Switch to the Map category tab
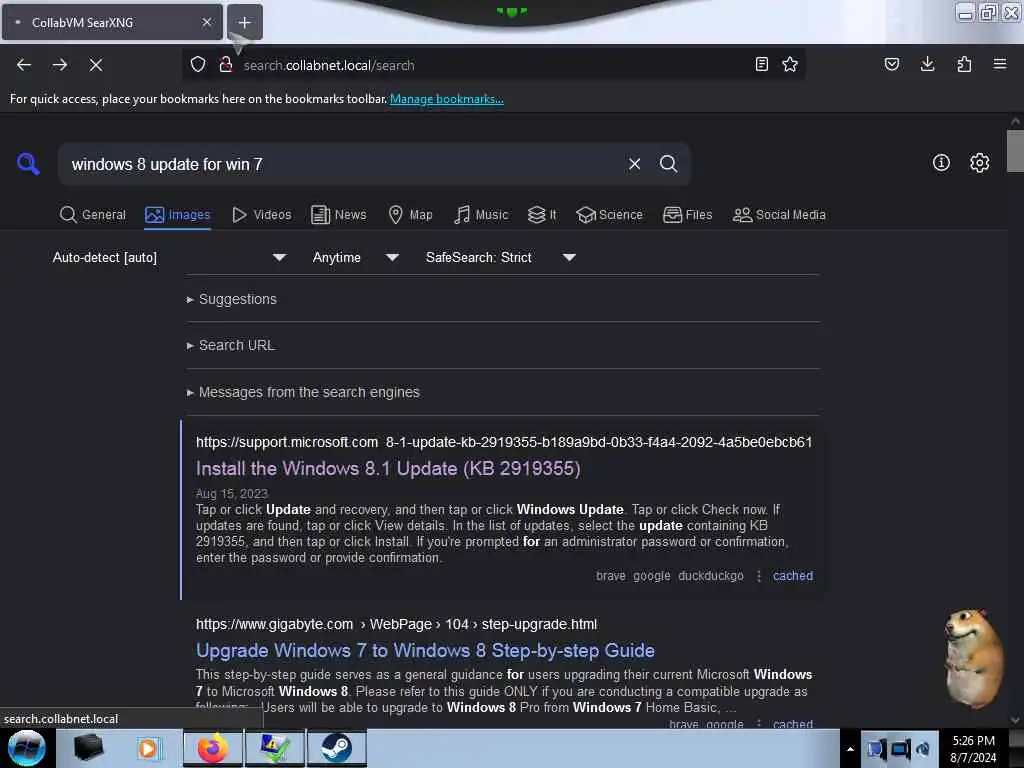1024x768 pixels. tap(411, 215)
